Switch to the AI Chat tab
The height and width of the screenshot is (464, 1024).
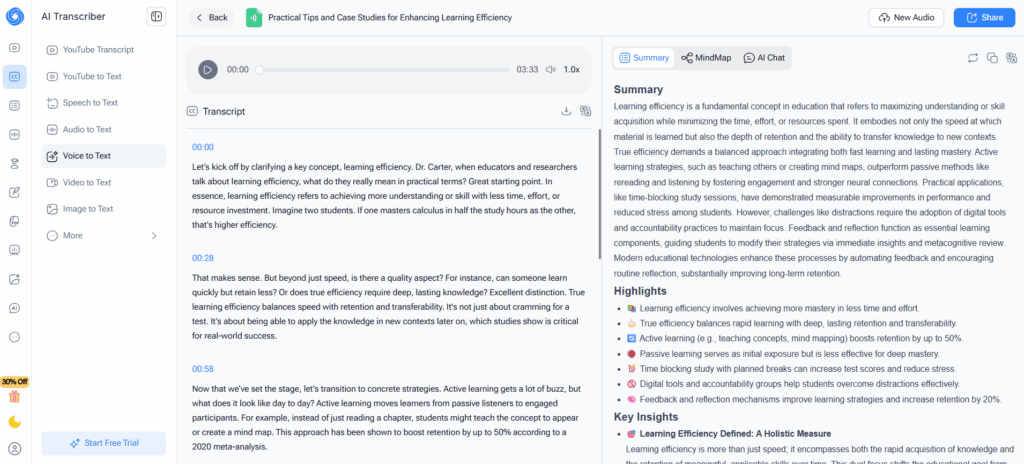pyautogui.click(x=764, y=58)
